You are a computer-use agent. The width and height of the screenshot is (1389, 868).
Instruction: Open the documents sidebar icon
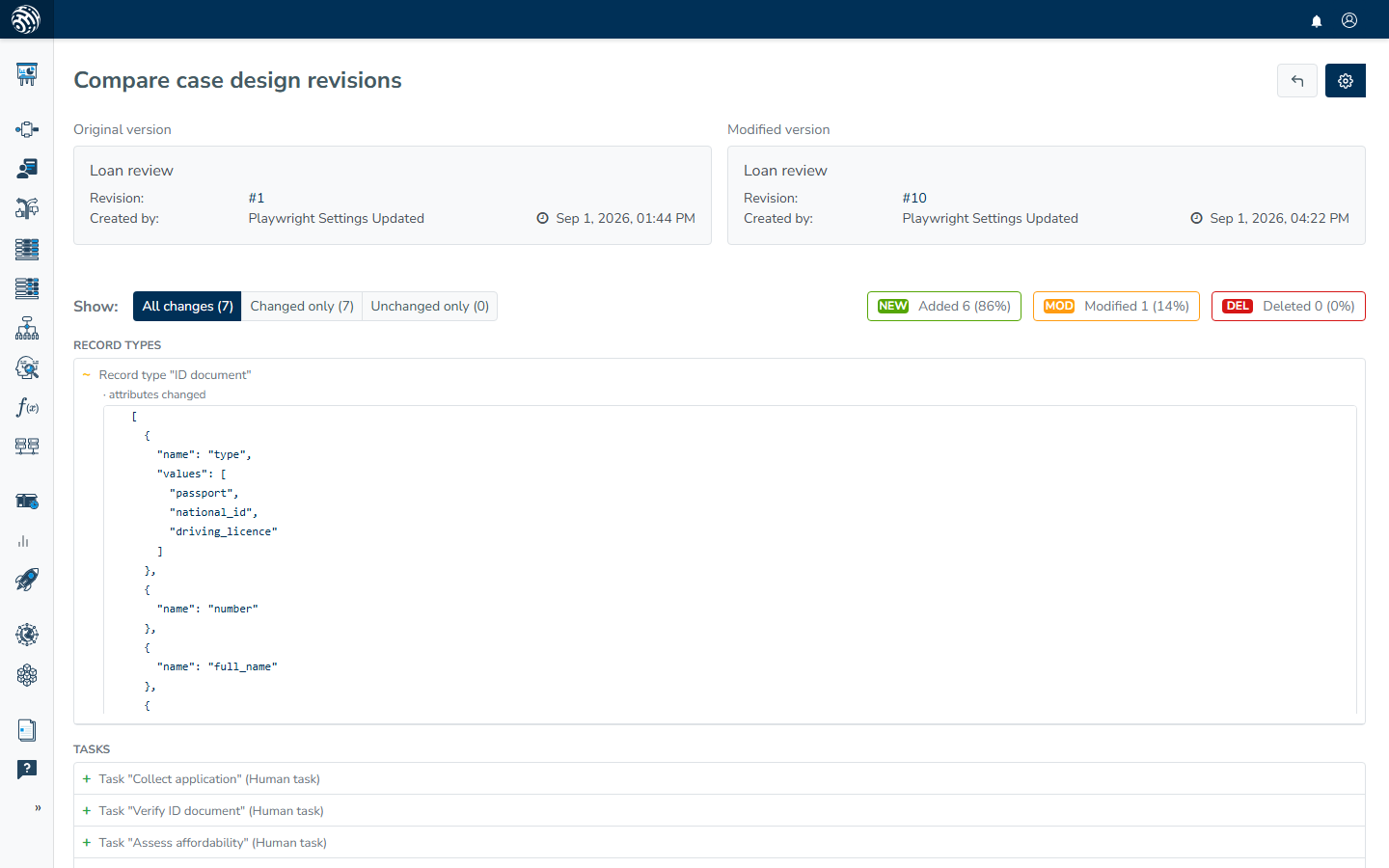(x=27, y=730)
